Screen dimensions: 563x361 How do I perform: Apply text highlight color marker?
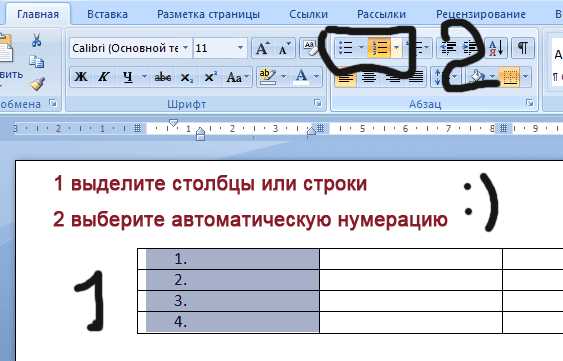[x=267, y=76]
